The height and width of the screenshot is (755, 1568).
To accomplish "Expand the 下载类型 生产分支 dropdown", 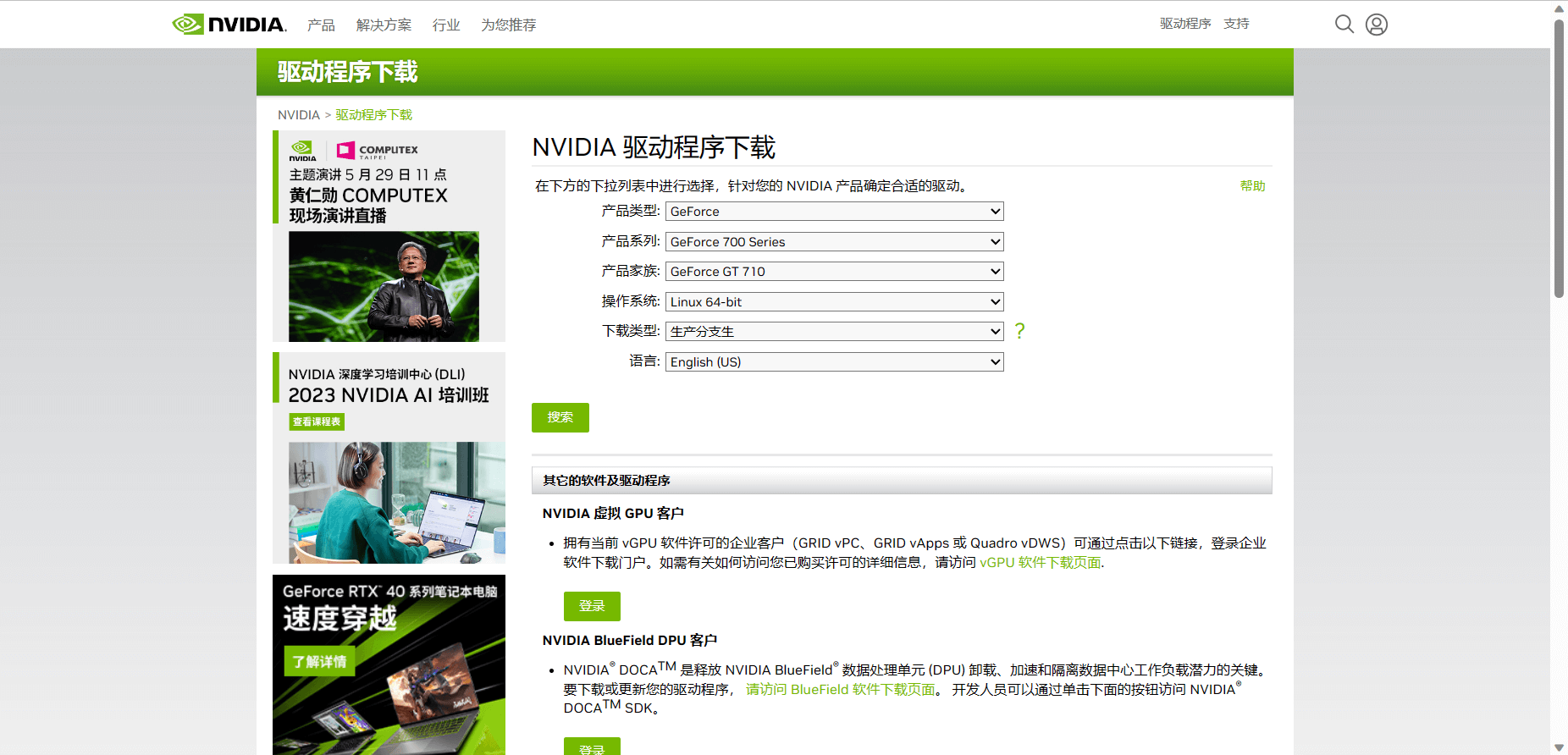I will tap(835, 332).
